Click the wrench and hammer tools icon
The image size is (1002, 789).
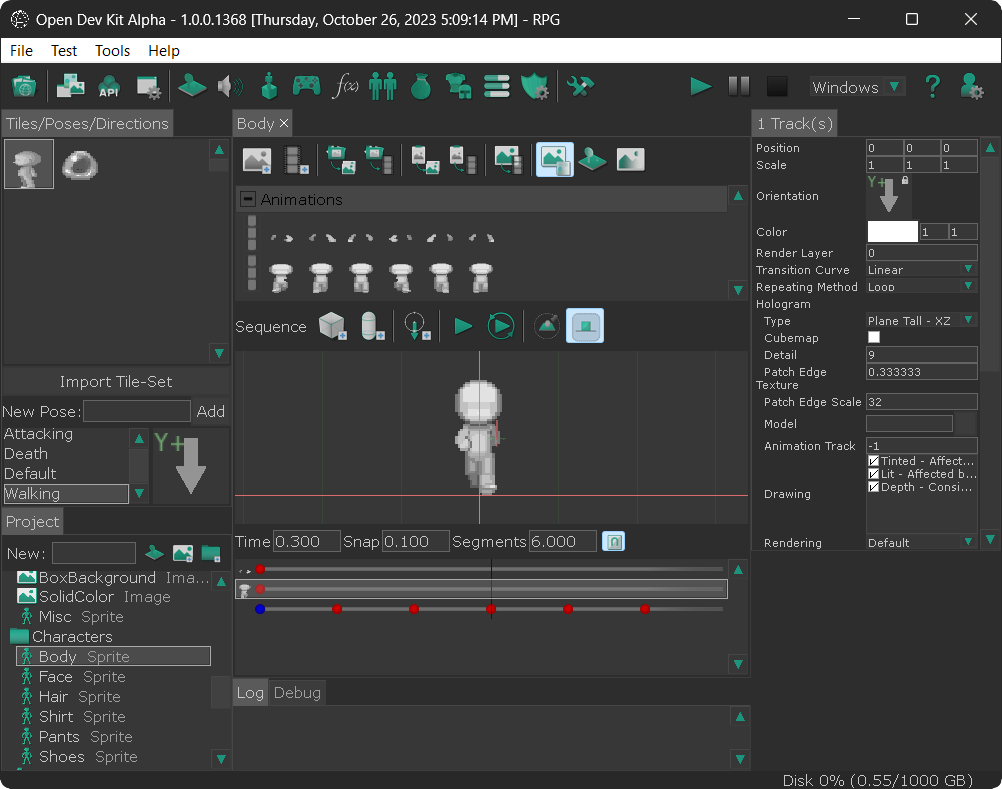coord(580,86)
